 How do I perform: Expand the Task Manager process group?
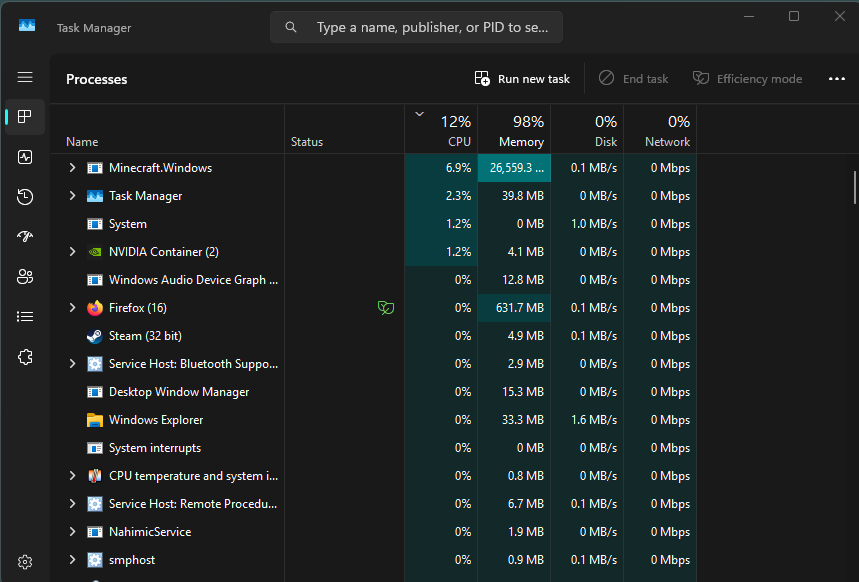[x=72, y=196]
